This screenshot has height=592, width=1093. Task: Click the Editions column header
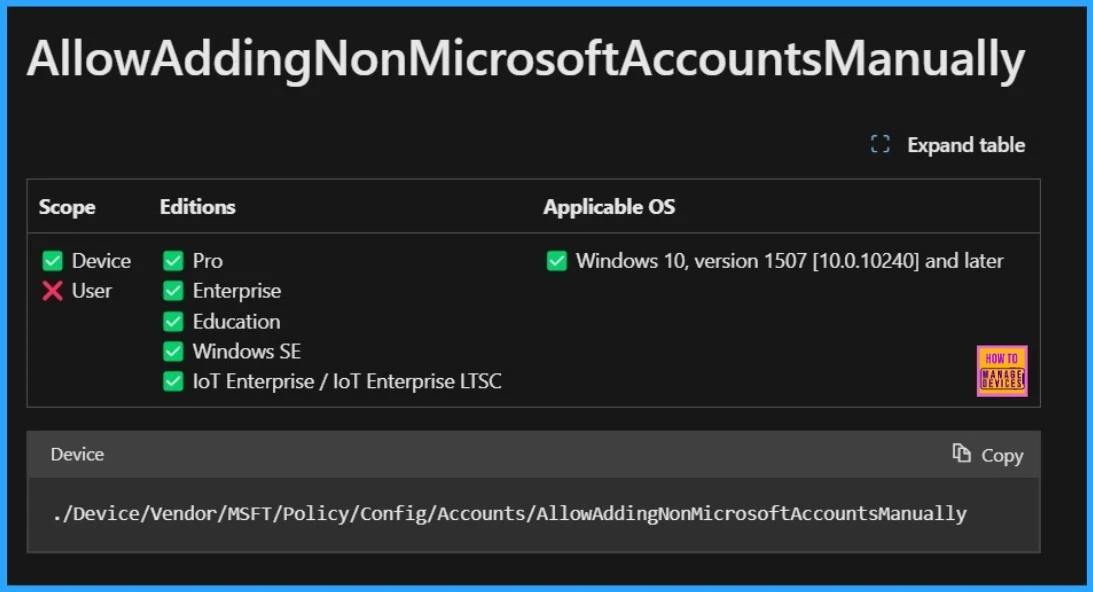(198, 207)
